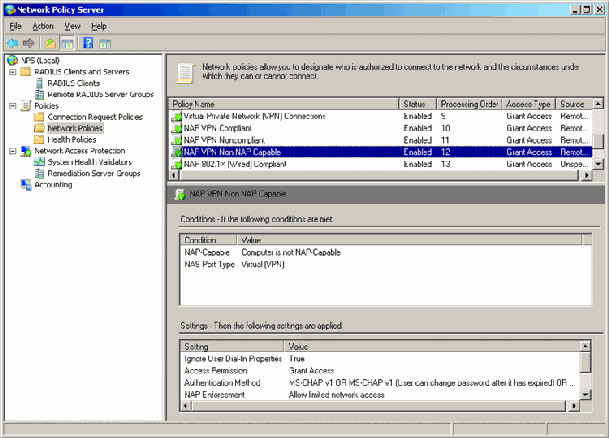This screenshot has height=438, width=609.
Task: Select the NAP 802.1X (Wired) Compliant policy
Action: point(235,164)
